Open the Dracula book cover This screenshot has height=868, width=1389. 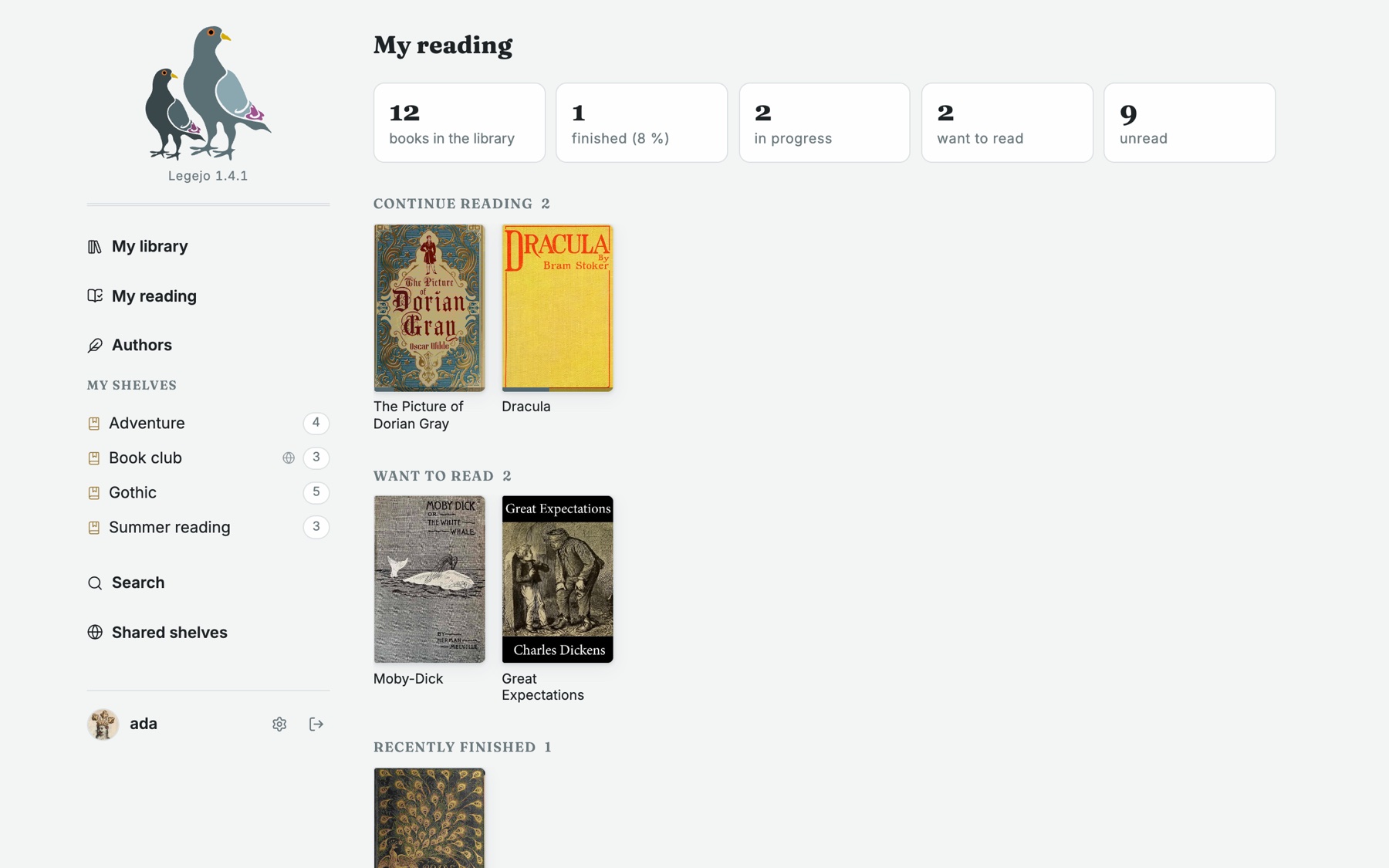coord(557,308)
